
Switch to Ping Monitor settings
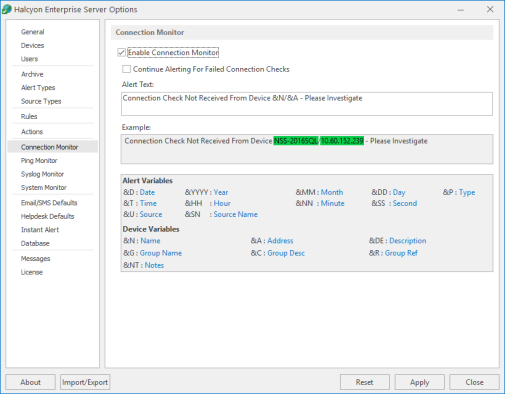point(39,161)
